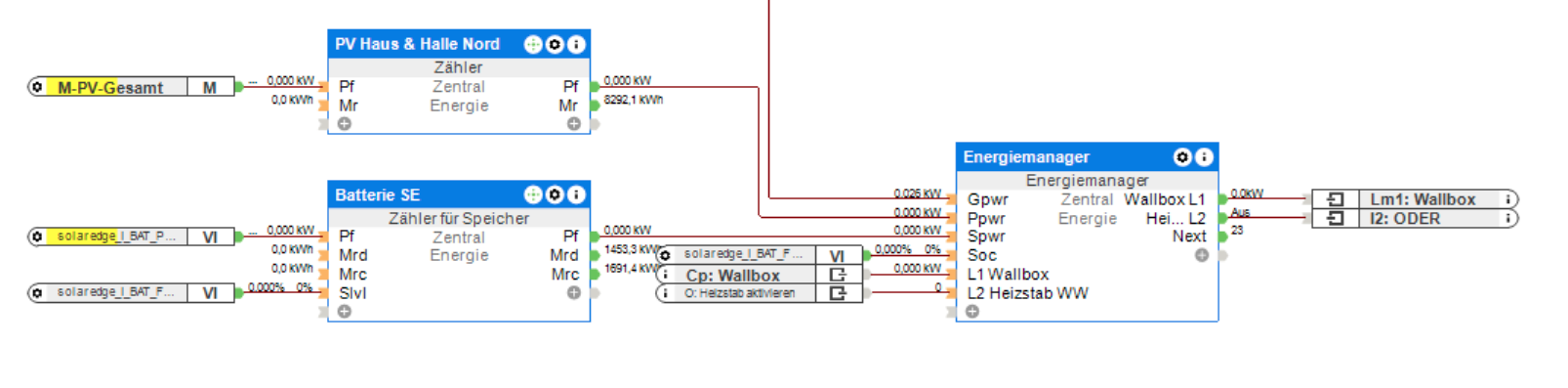This screenshot has width=1568, height=388.
Task: Select the M-PV-Gesamt input label
Action: coord(110,87)
